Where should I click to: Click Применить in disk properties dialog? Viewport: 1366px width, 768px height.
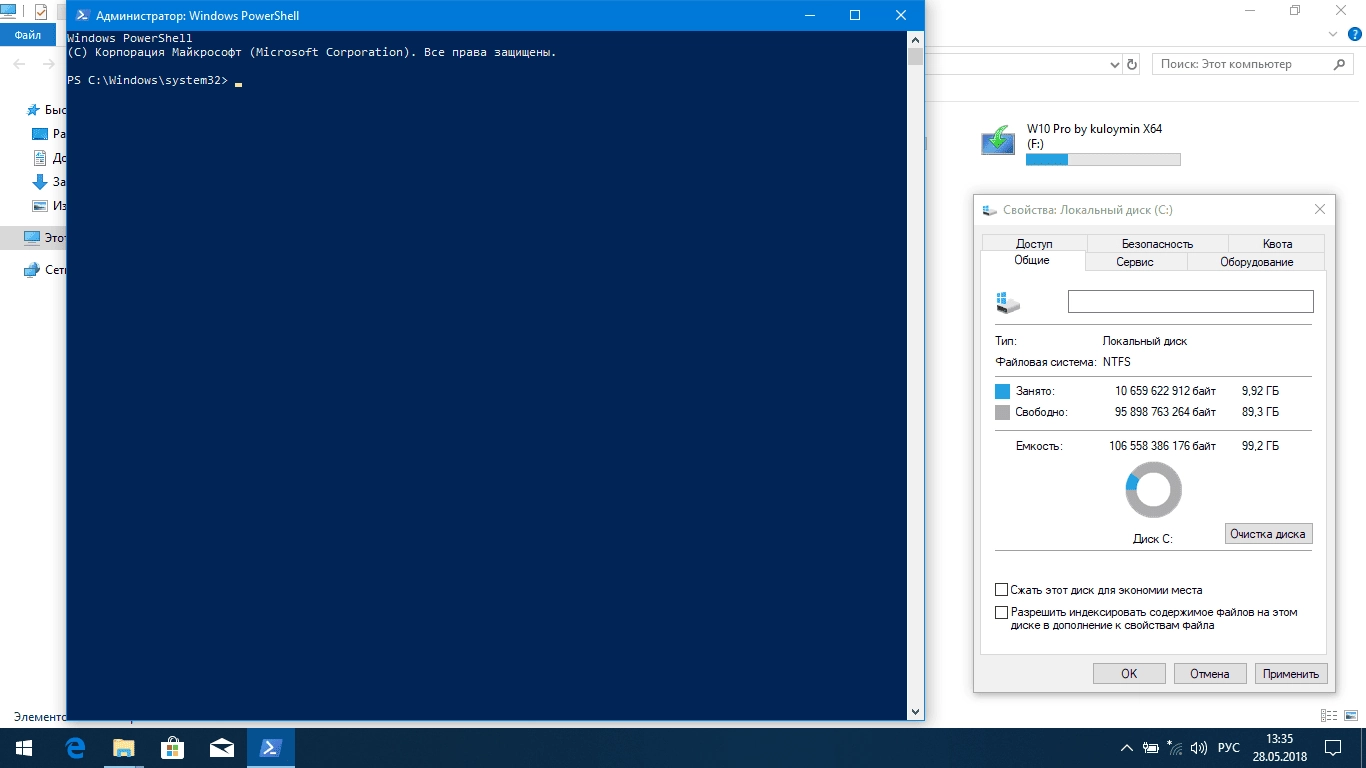click(x=1291, y=674)
